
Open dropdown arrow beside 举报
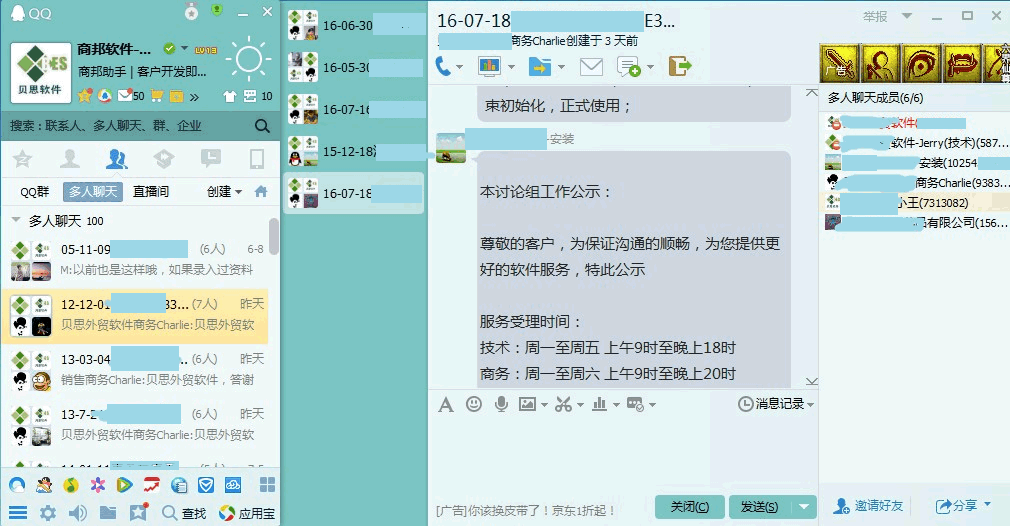[x=907, y=16]
